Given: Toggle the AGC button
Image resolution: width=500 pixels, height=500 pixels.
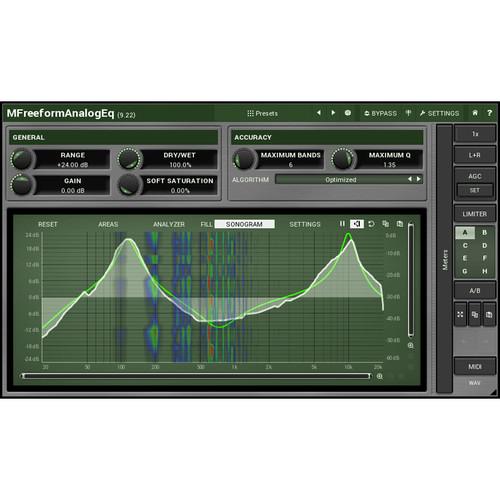Looking at the screenshot, I should (475, 176).
